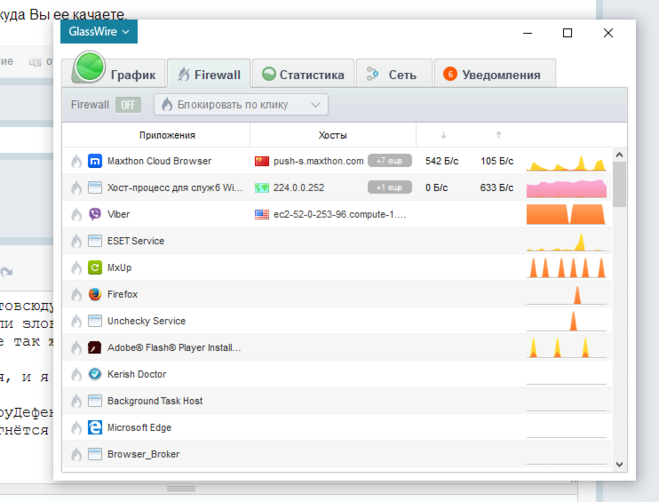Toggle the Unchecky Service flame icon

click(76, 321)
